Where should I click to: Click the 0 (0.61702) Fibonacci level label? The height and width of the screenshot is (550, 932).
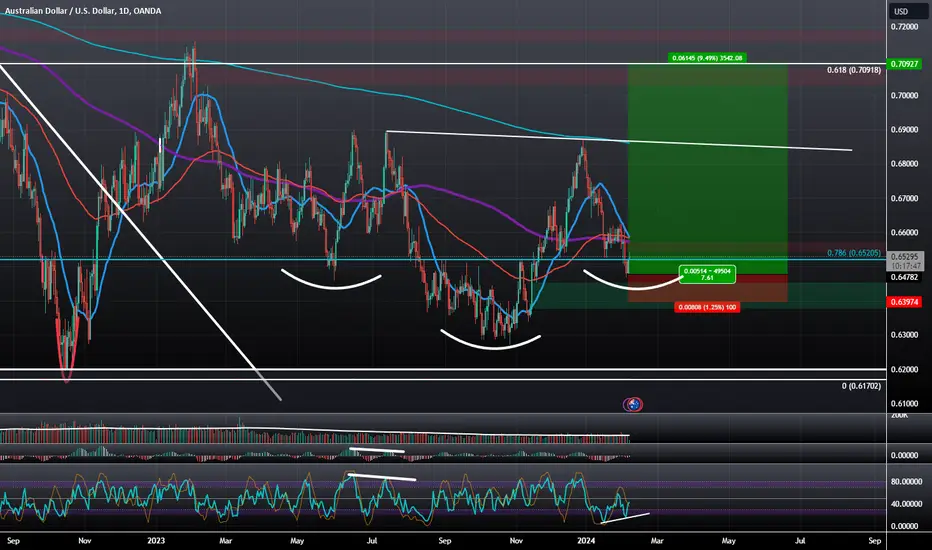861,386
